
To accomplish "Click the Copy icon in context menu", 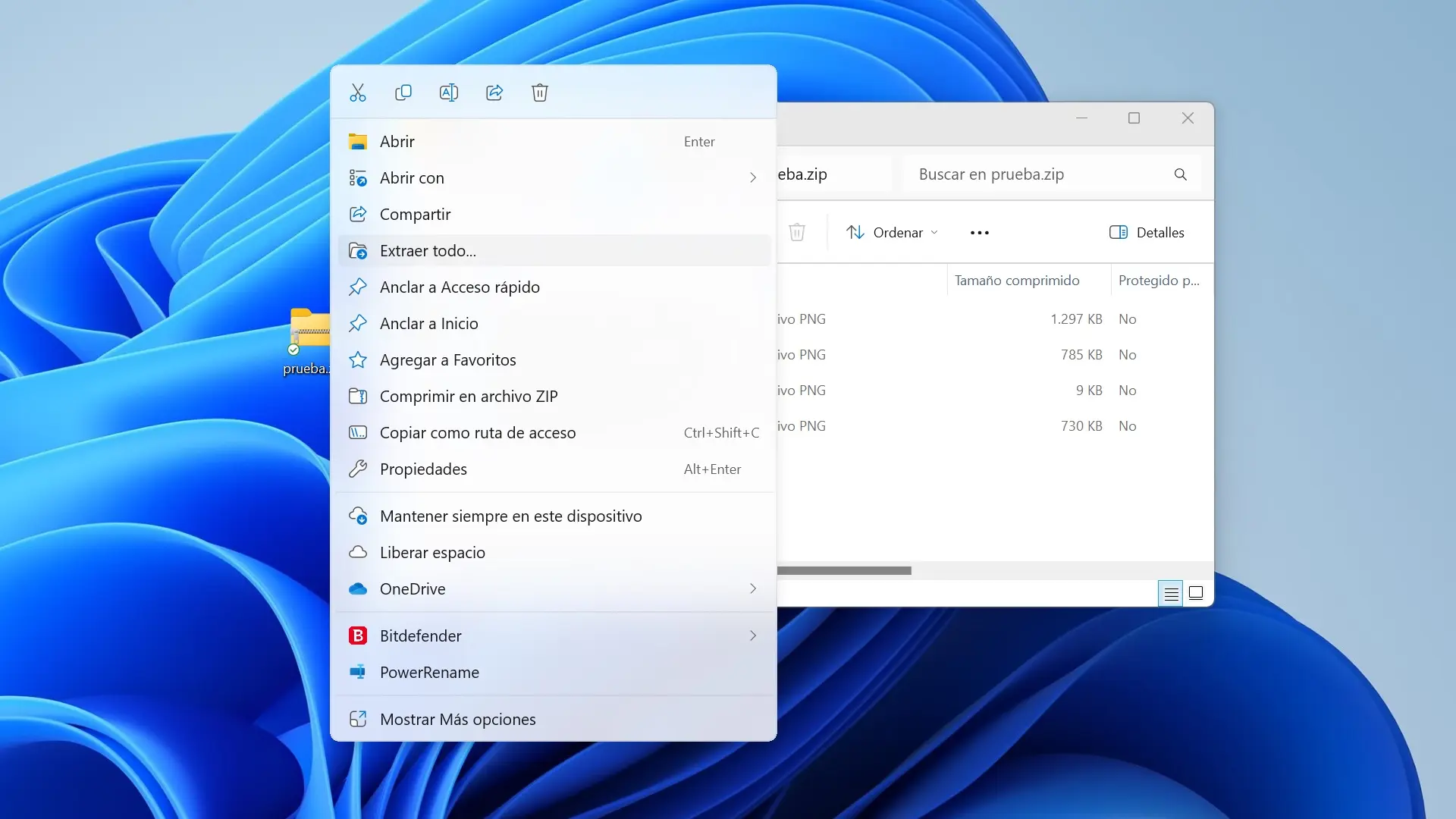I will (403, 93).
